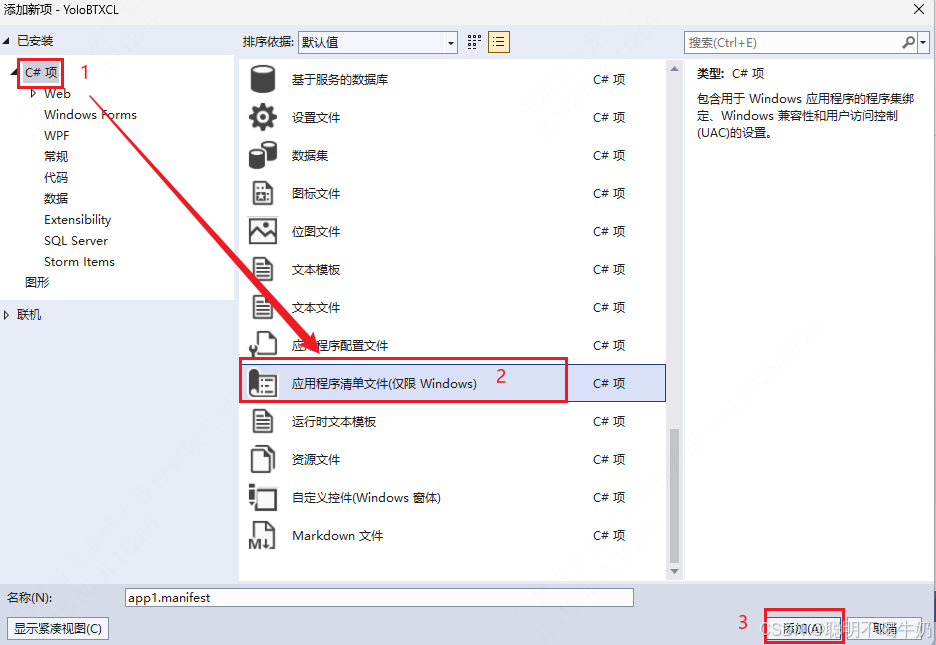Image resolution: width=936 pixels, height=645 pixels.
Task: Click the 资源文件 icon
Action: (x=263, y=459)
